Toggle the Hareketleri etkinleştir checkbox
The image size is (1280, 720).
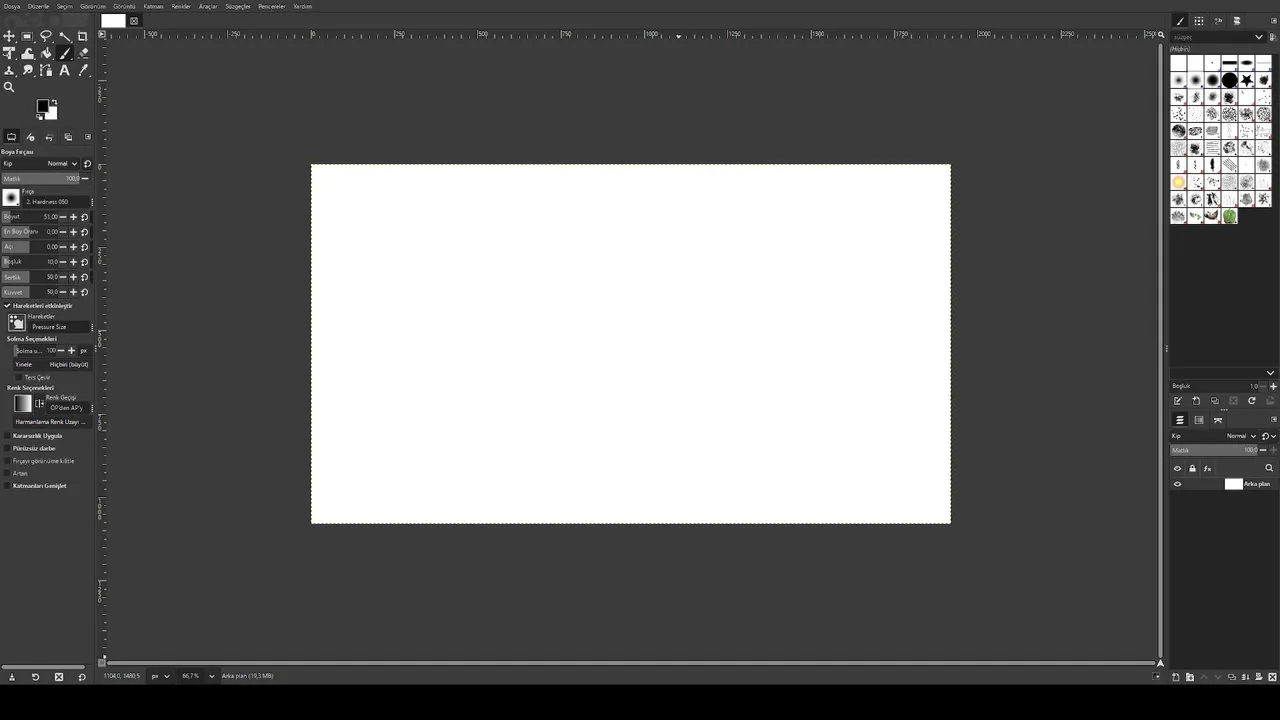pos(7,306)
